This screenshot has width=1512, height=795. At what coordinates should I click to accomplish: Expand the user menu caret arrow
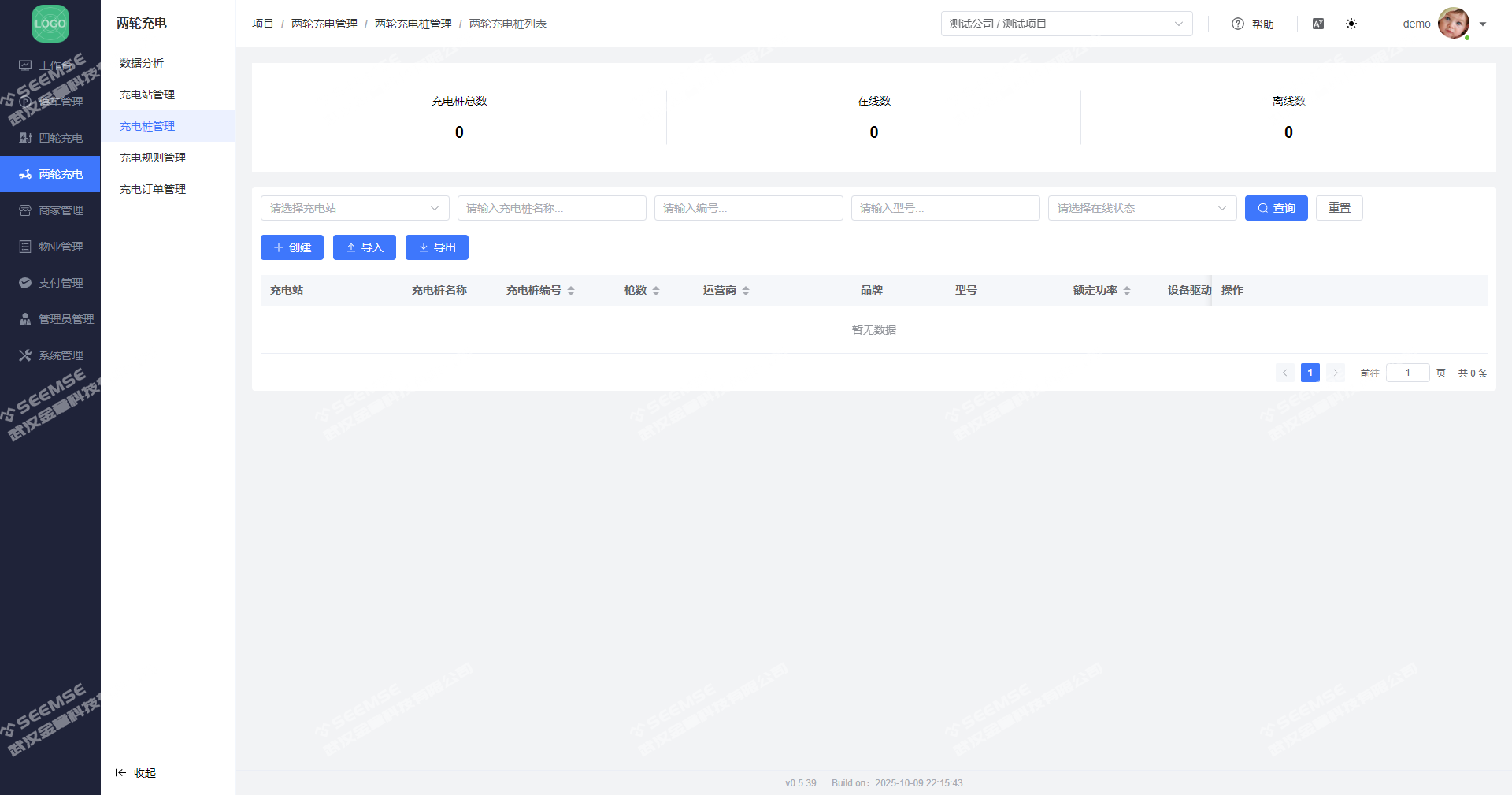pos(1483,24)
